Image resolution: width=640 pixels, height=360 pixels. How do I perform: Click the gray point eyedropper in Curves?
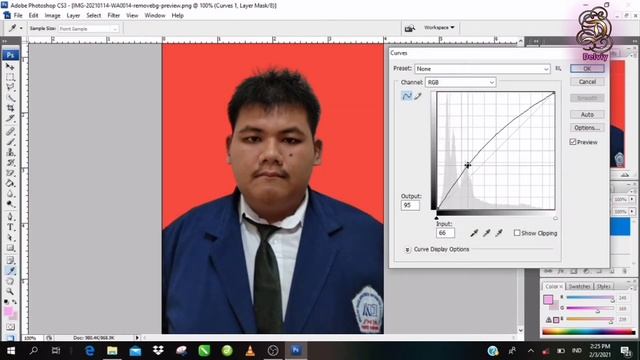pos(487,233)
